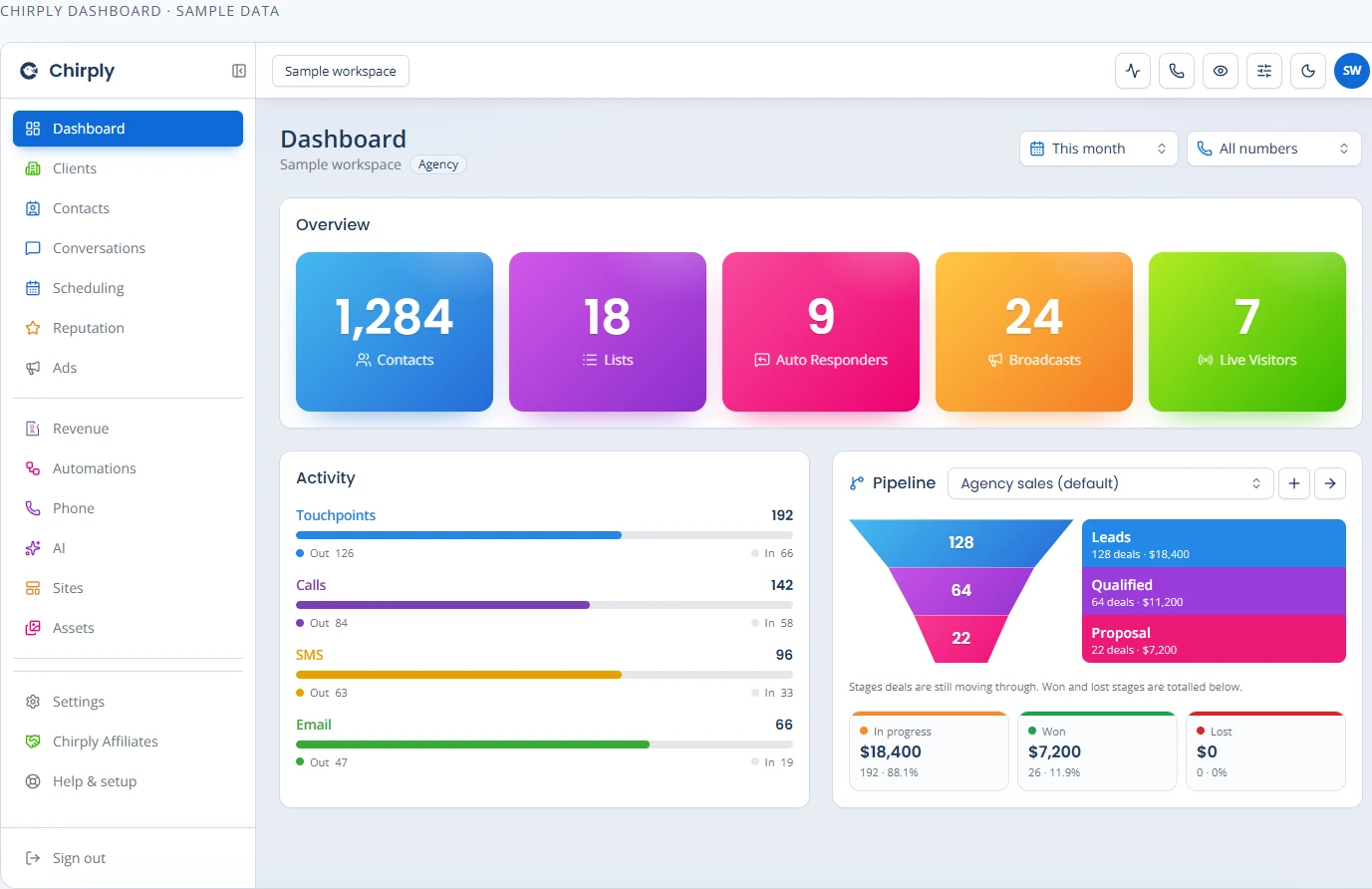The width and height of the screenshot is (1372, 889).
Task: Select the Qualified pipeline stage row
Action: pos(1214,591)
